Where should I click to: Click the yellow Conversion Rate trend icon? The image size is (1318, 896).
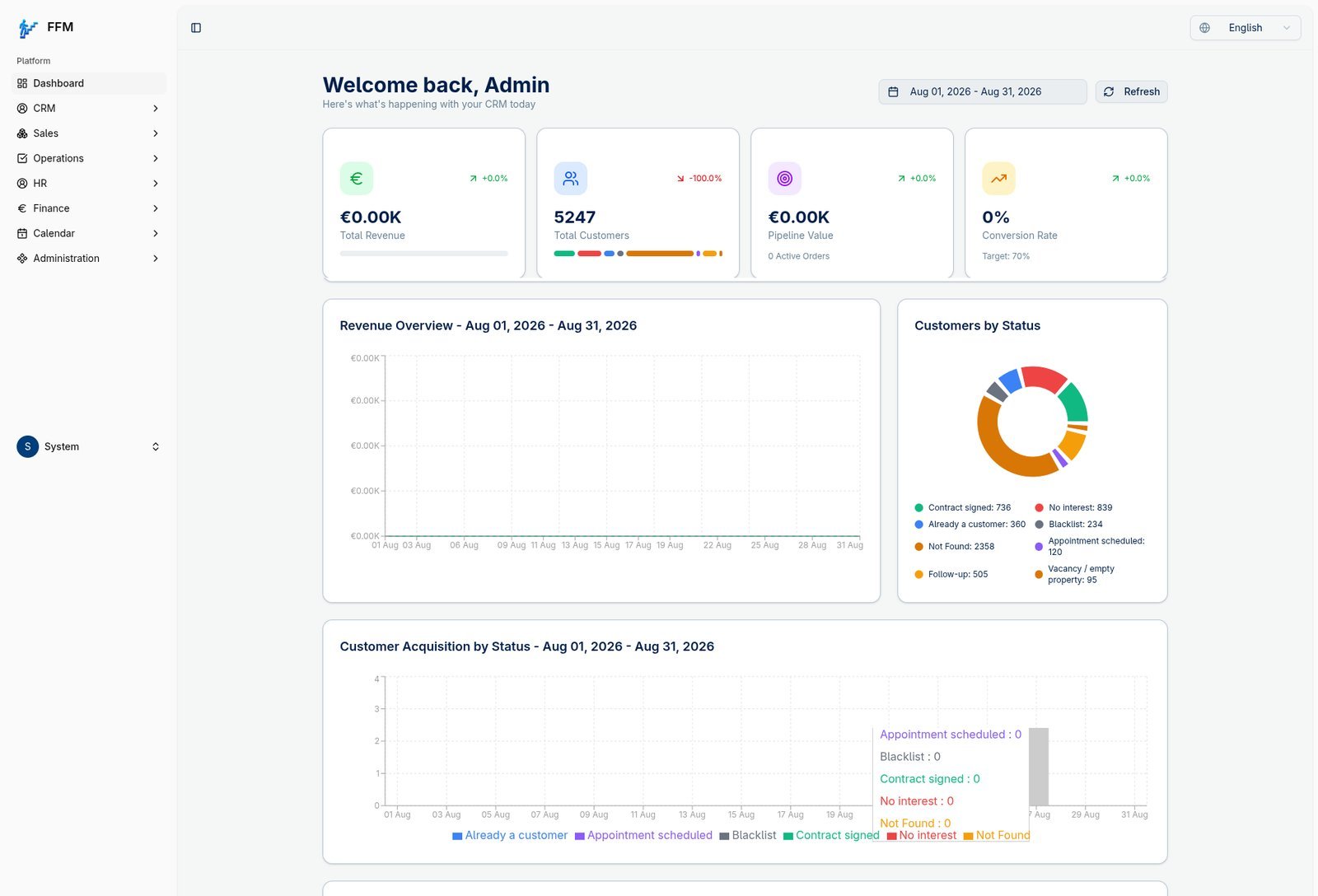999,179
